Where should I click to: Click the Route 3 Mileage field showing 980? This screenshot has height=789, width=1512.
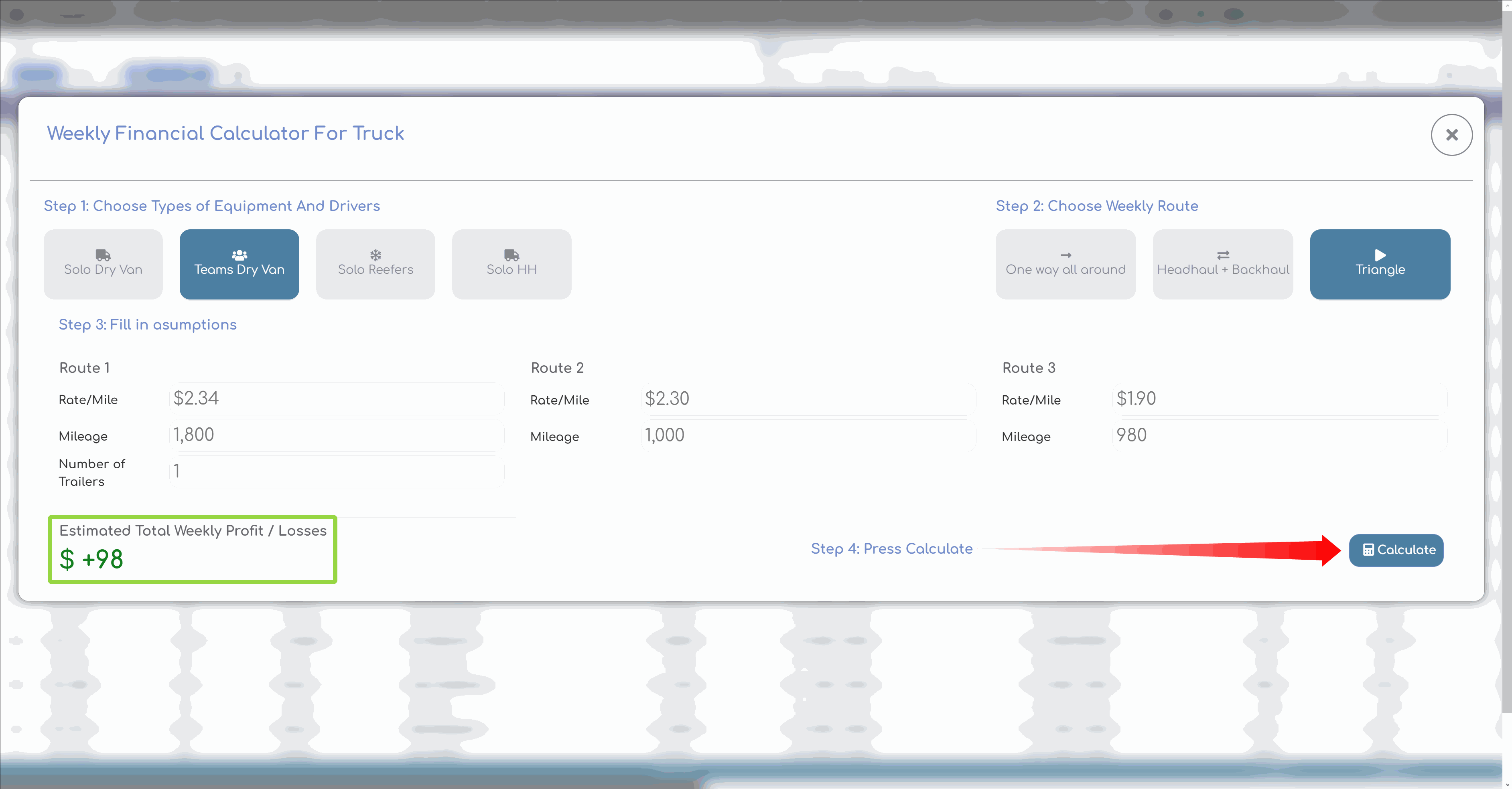[1279, 436]
